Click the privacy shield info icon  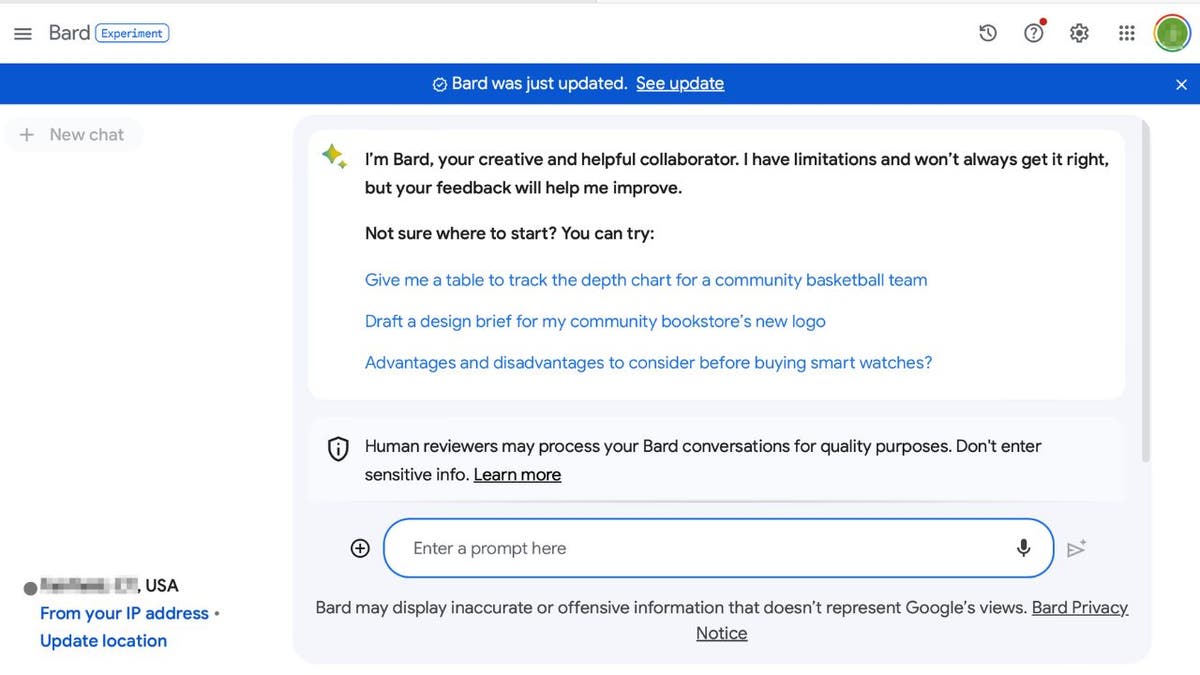click(338, 449)
